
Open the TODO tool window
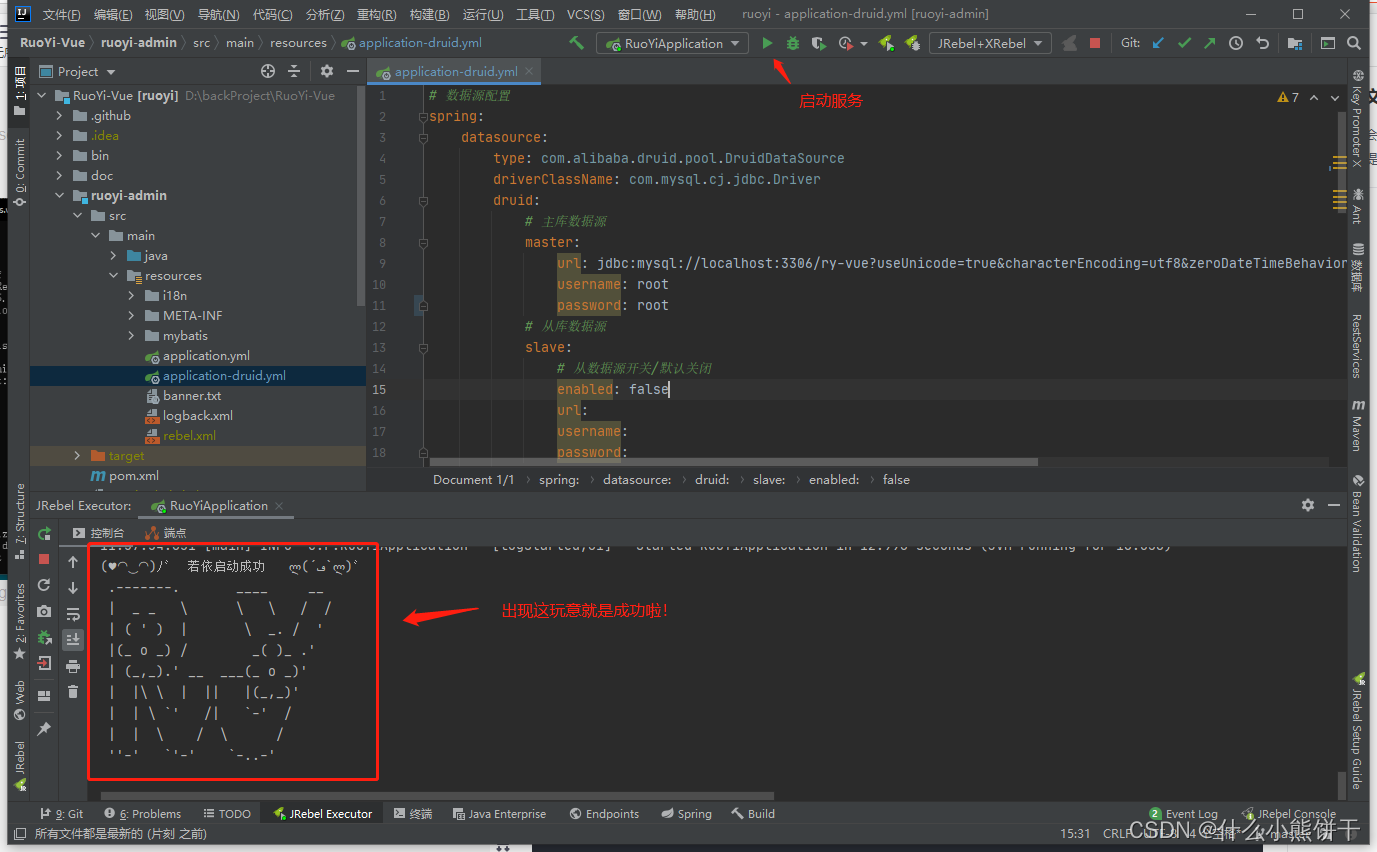[226, 814]
